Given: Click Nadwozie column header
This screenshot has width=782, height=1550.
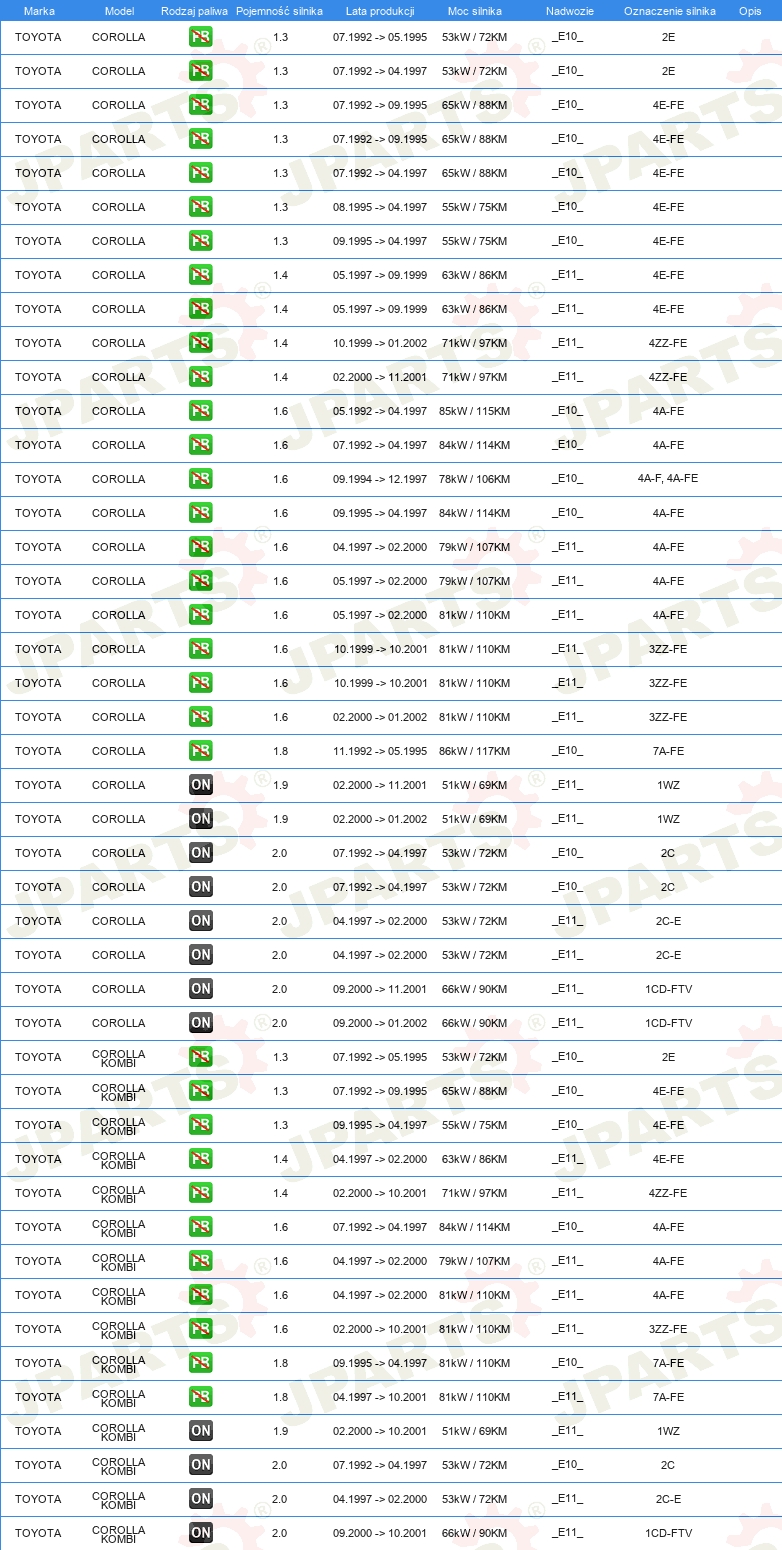Looking at the screenshot, I should point(569,11).
